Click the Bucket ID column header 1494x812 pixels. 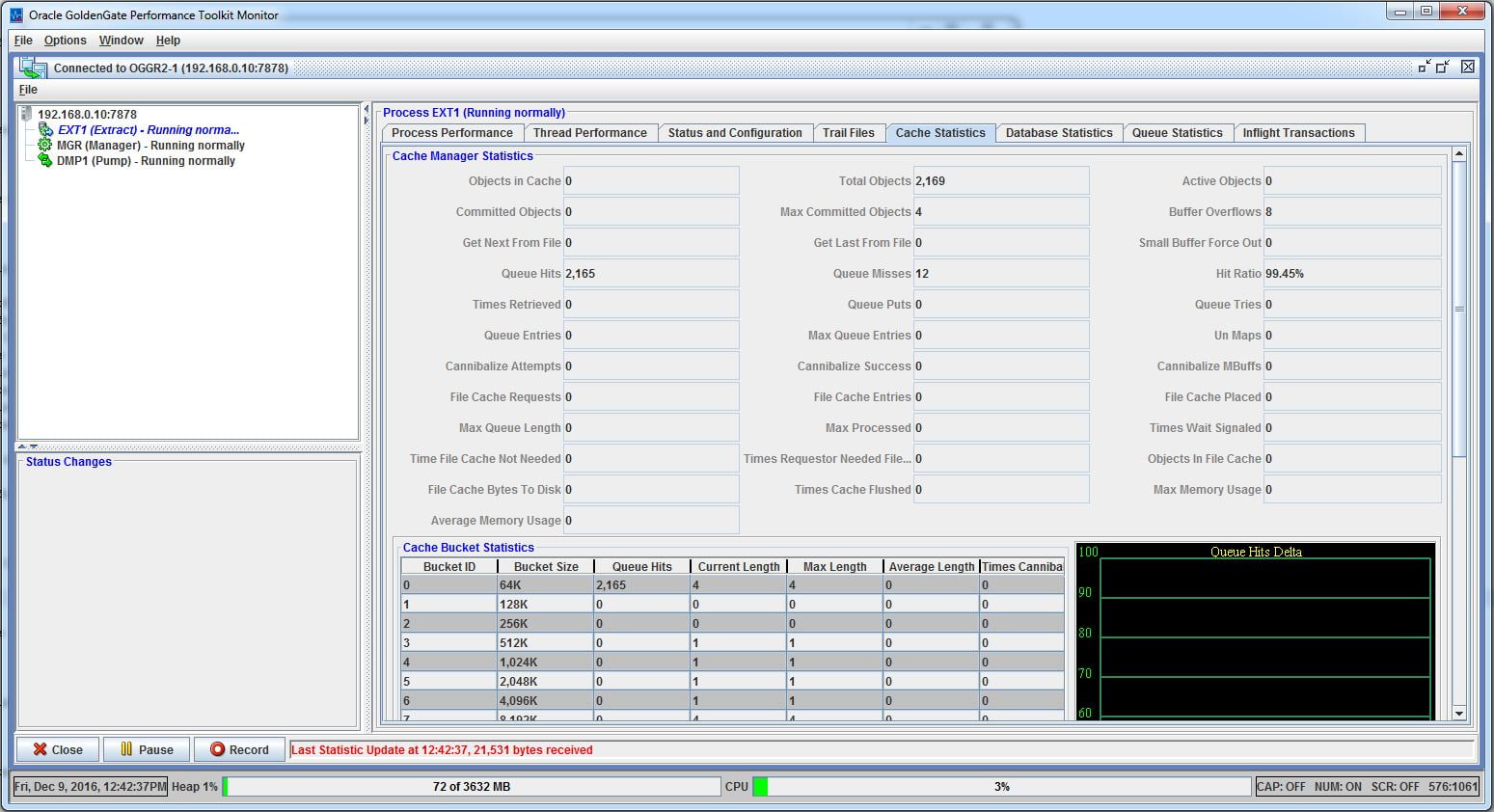pyautogui.click(x=448, y=566)
